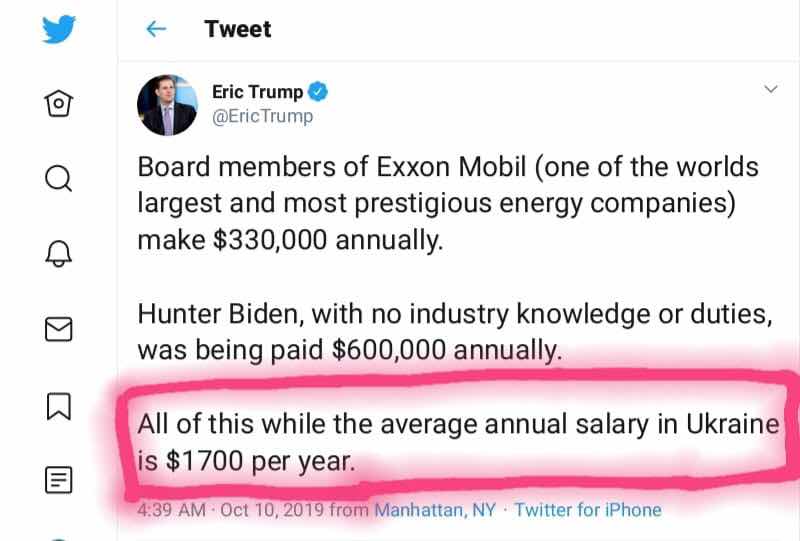Open the Eric Trump display name link

(x=257, y=92)
